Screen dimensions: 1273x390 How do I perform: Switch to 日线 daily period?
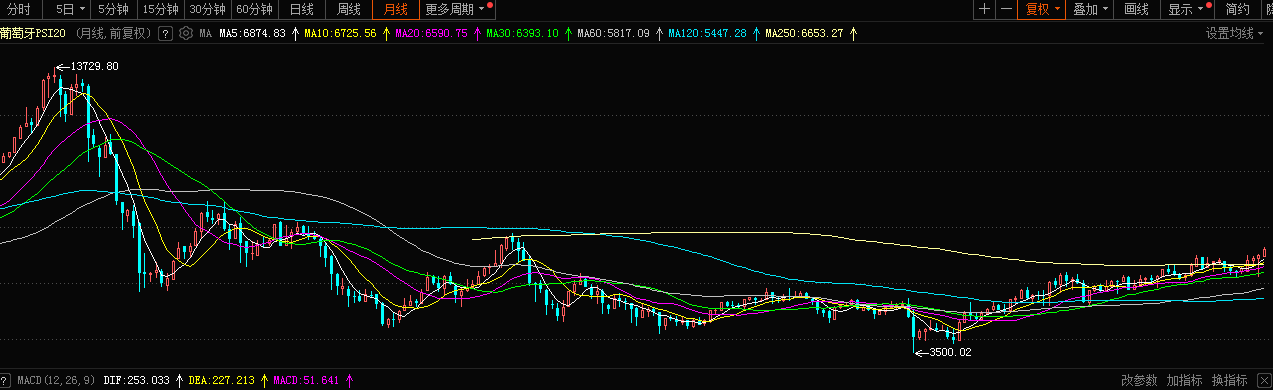coord(301,10)
